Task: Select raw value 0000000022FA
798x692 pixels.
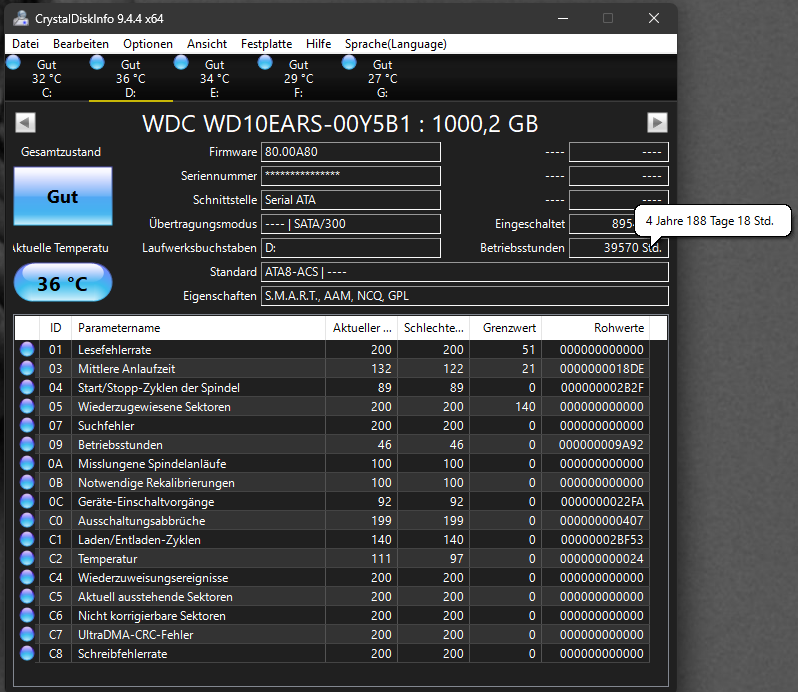Action: pyautogui.click(x=602, y=502)
